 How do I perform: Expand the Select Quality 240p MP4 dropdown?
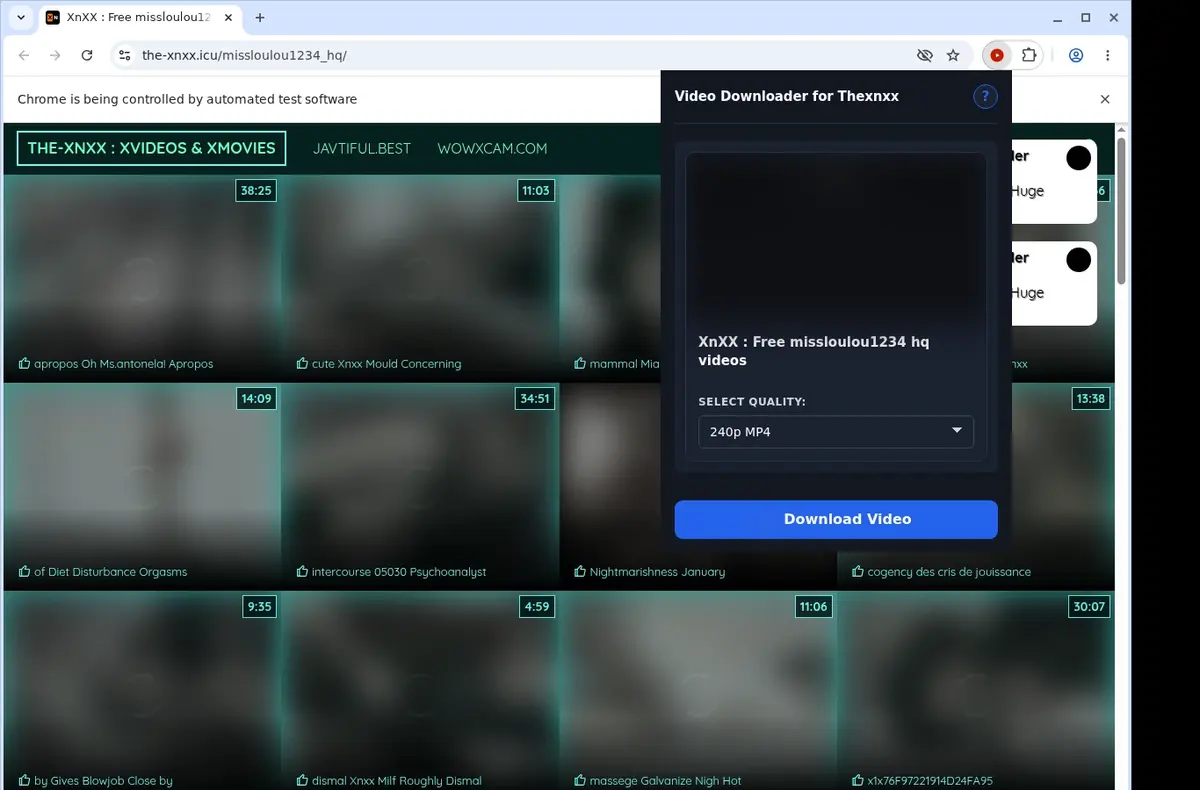click(x=836, y=432)
